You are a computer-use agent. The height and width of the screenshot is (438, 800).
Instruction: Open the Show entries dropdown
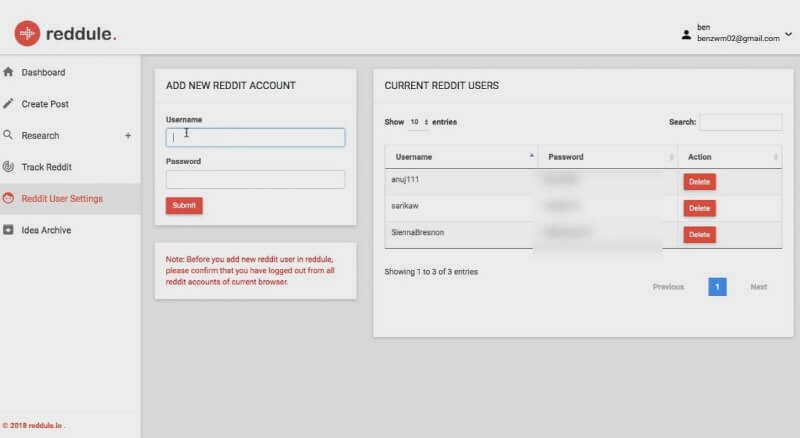point(419,122)
